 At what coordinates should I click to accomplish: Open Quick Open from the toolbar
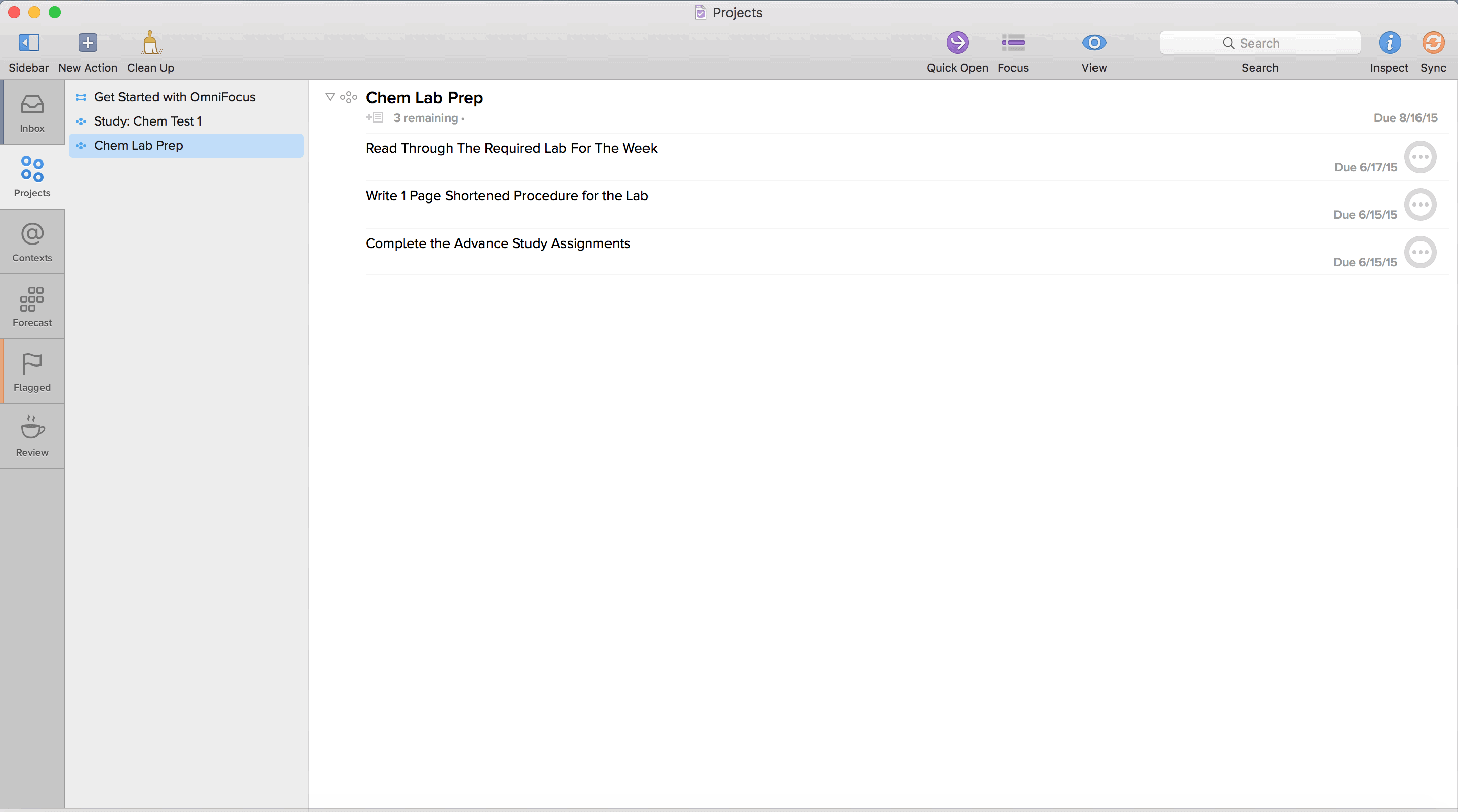(957, 43)
